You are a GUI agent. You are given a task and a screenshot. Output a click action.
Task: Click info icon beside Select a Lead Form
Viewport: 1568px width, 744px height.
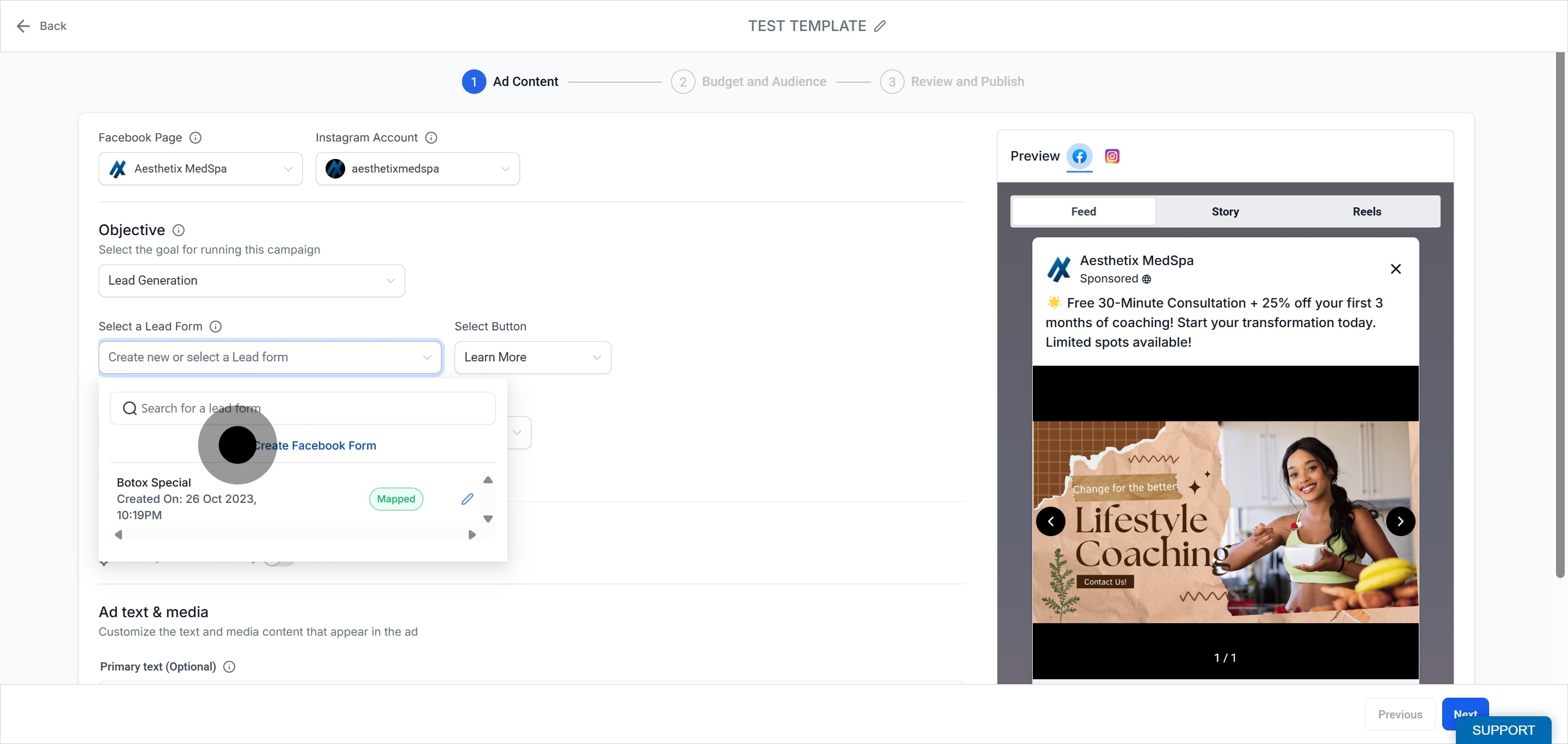(216, 327)
